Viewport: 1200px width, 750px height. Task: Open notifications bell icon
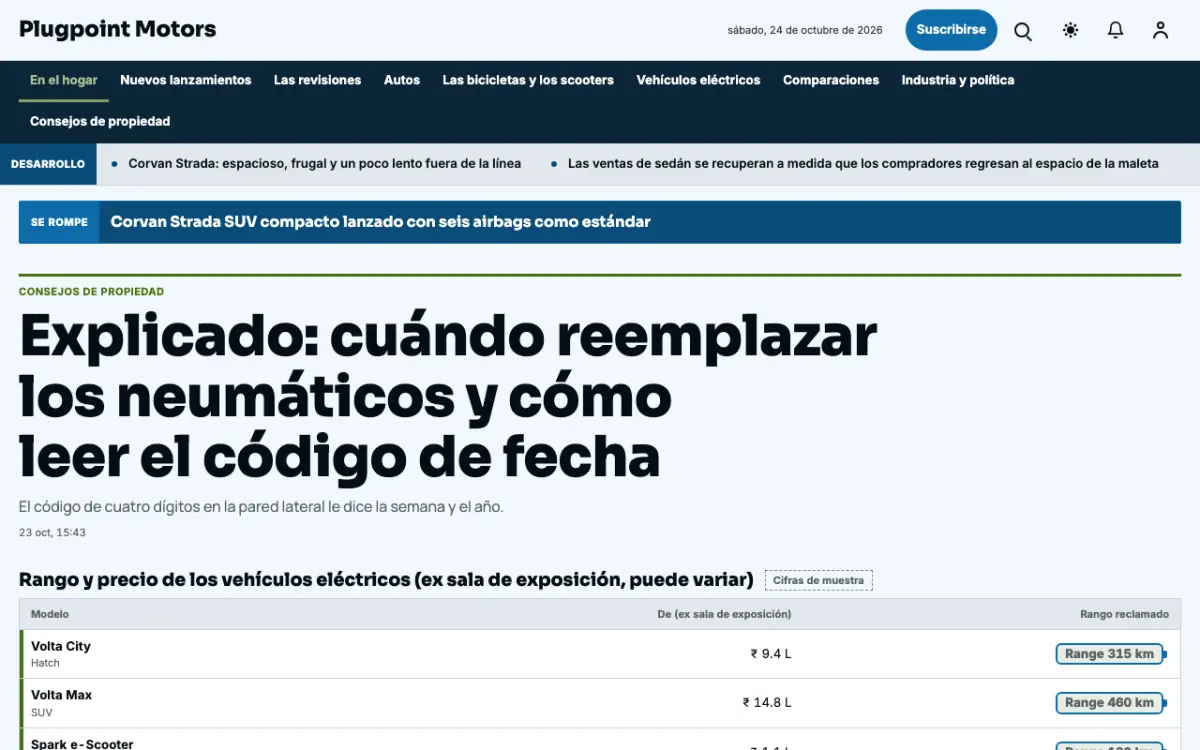coord(1115,31)
